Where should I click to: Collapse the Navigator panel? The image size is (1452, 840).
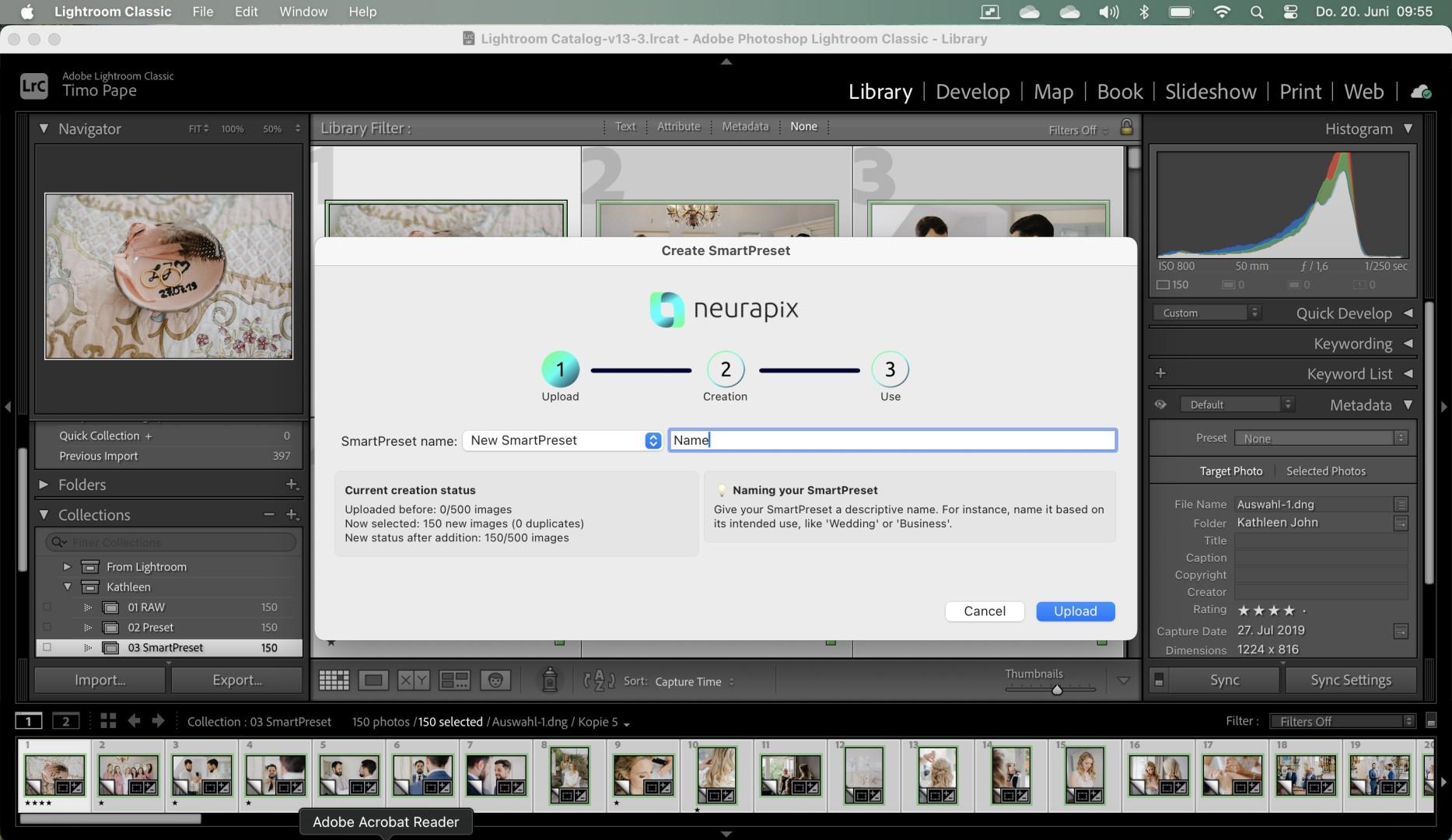44,128
